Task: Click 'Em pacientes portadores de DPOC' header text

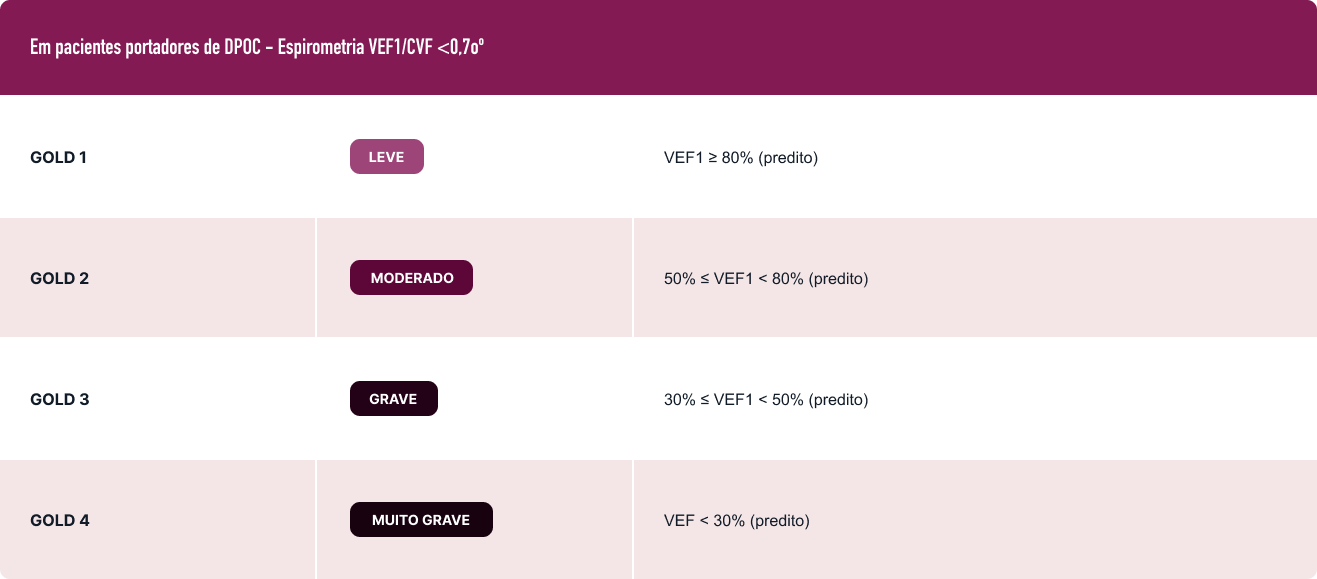Action: tap(148, 48)
